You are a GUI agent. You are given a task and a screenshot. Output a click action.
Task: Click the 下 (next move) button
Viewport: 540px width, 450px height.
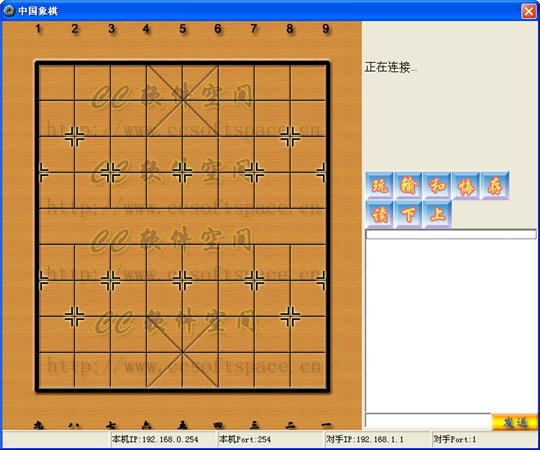pos(408,214)
